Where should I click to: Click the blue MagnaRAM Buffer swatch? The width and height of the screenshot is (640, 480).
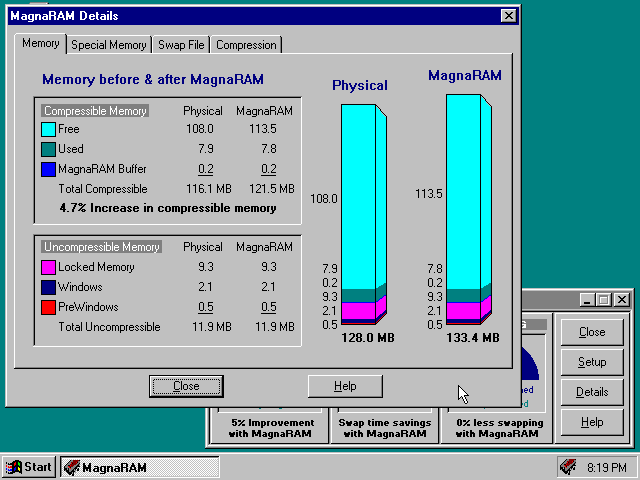point(48,169)
